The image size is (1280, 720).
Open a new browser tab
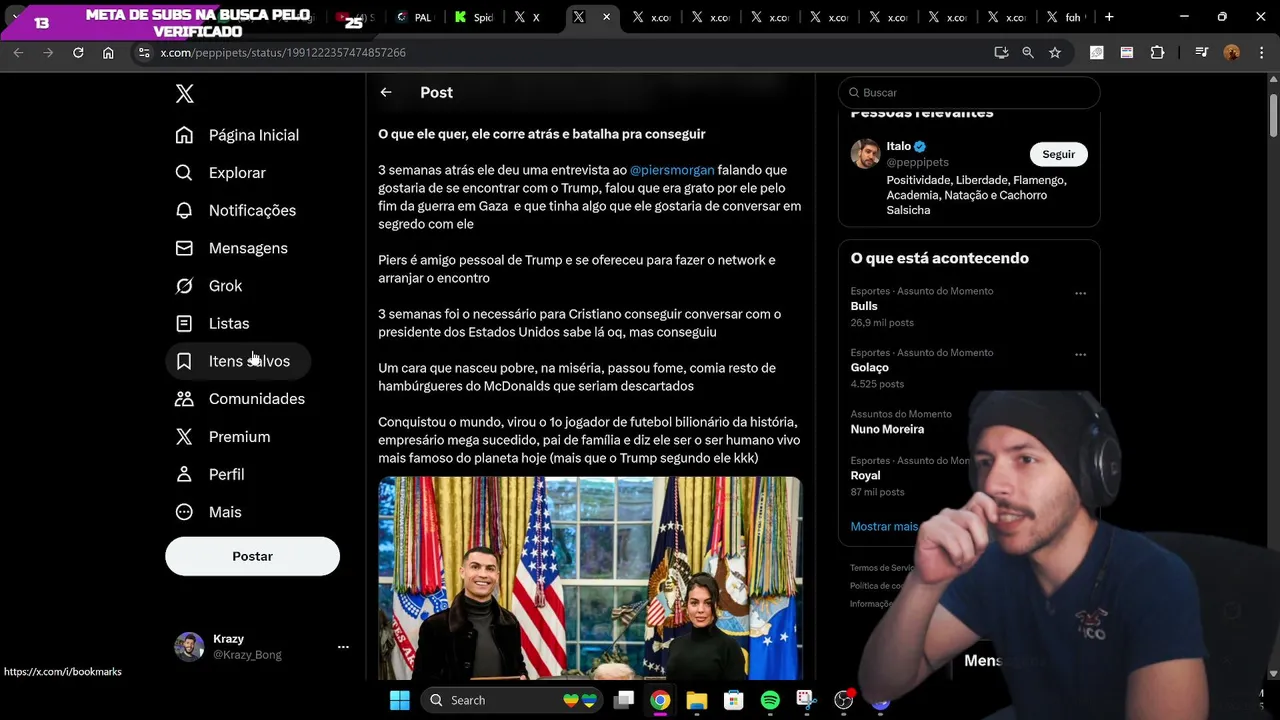pyautogui.click(x=1109, y=17)
